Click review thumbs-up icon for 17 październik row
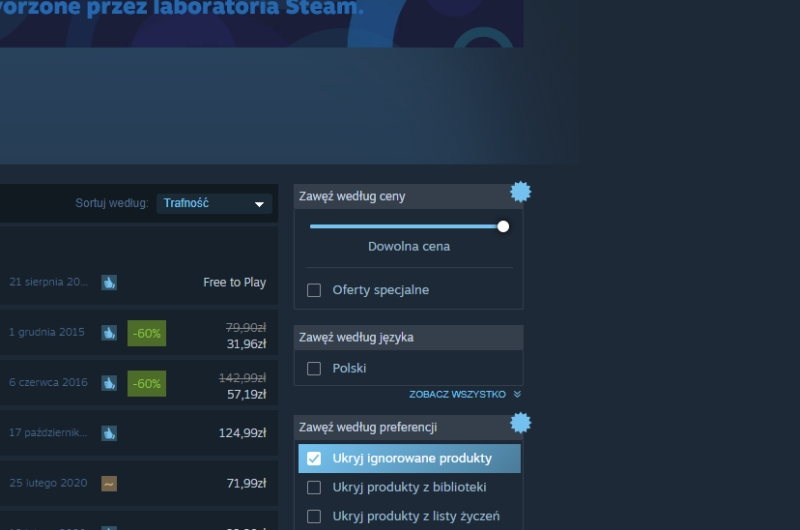This screenshot has height=530, width=800. [109, 433]
